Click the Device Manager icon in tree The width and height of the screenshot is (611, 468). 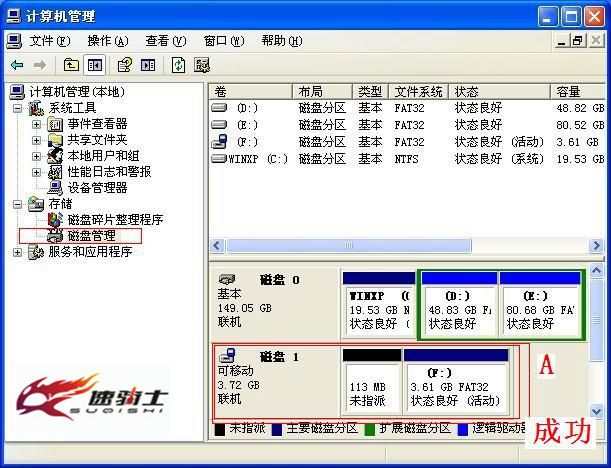pos(55,188)
